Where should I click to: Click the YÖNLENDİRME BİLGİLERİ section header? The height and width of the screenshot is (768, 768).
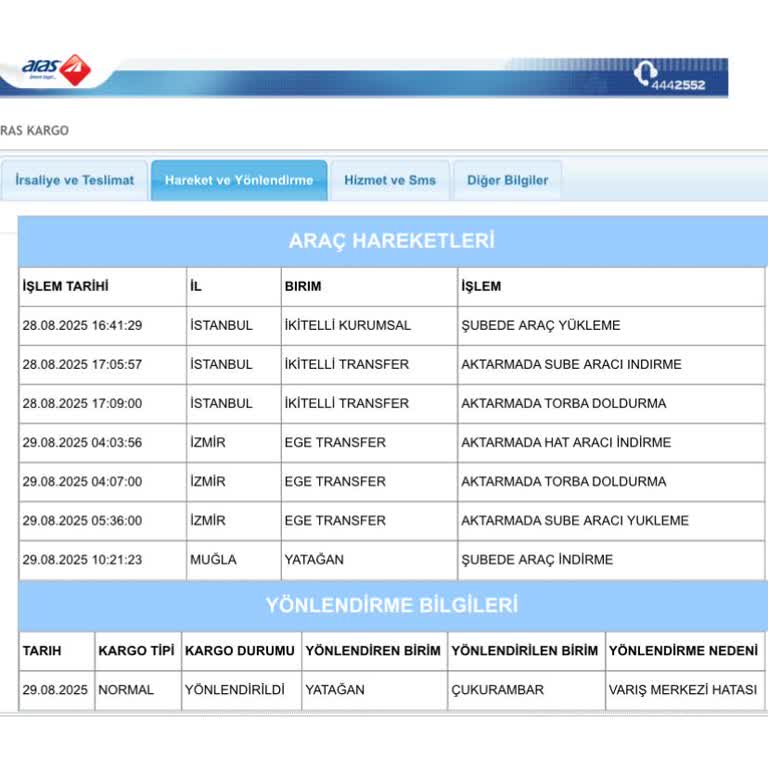[392, 605]
